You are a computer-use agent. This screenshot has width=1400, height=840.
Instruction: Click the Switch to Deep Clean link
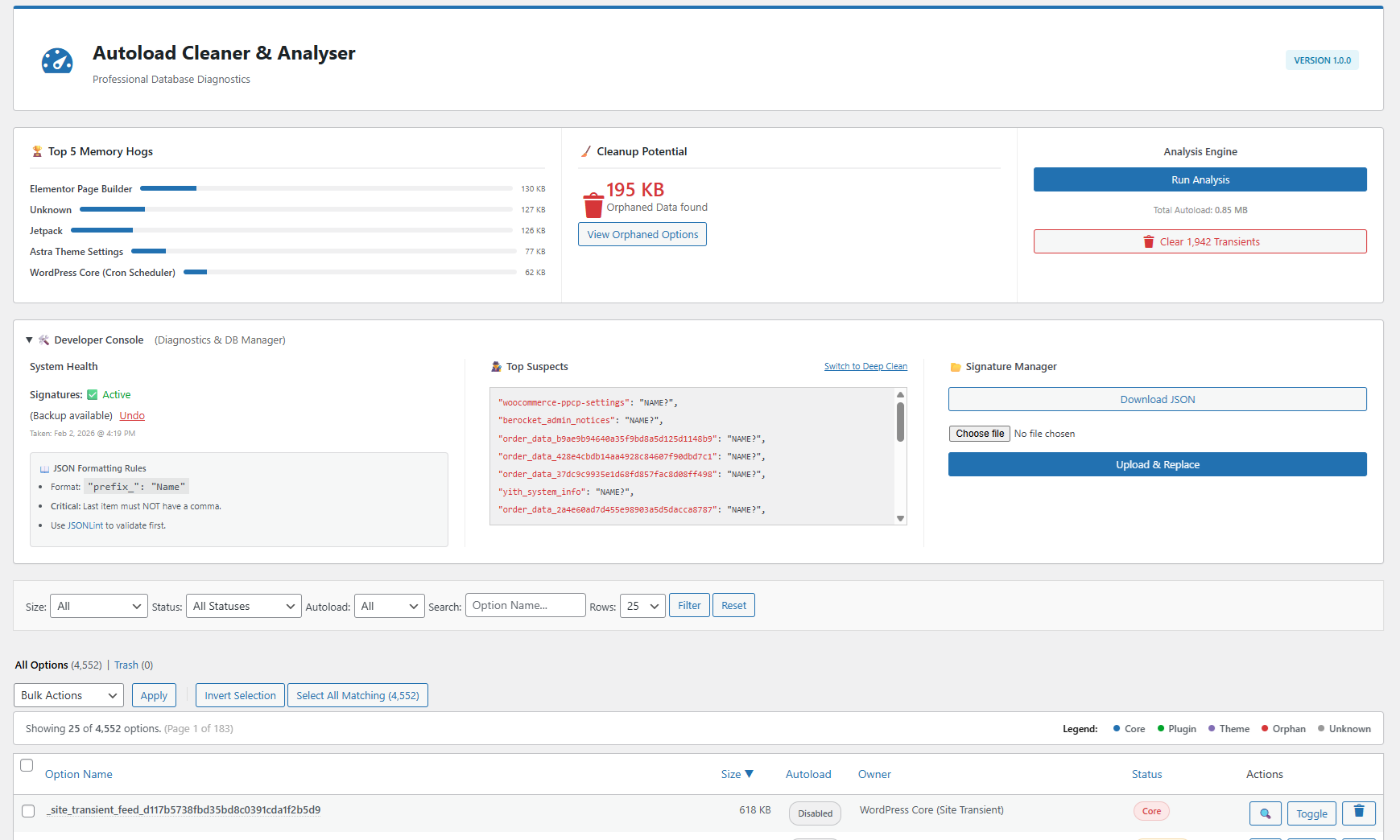pyautogui.click(x=865, y=366)
